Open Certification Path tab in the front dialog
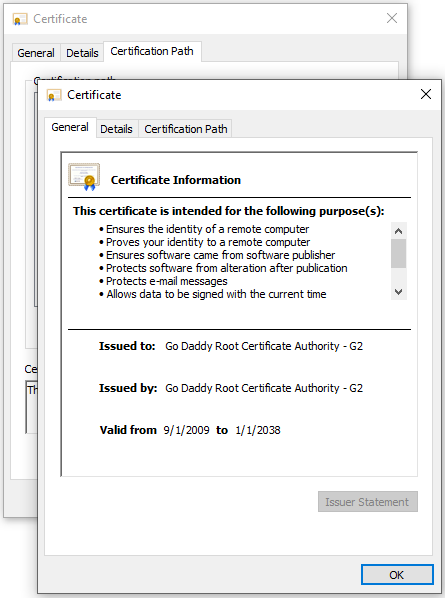This screenshot has height=598, width=445. (x=186, y=129)
